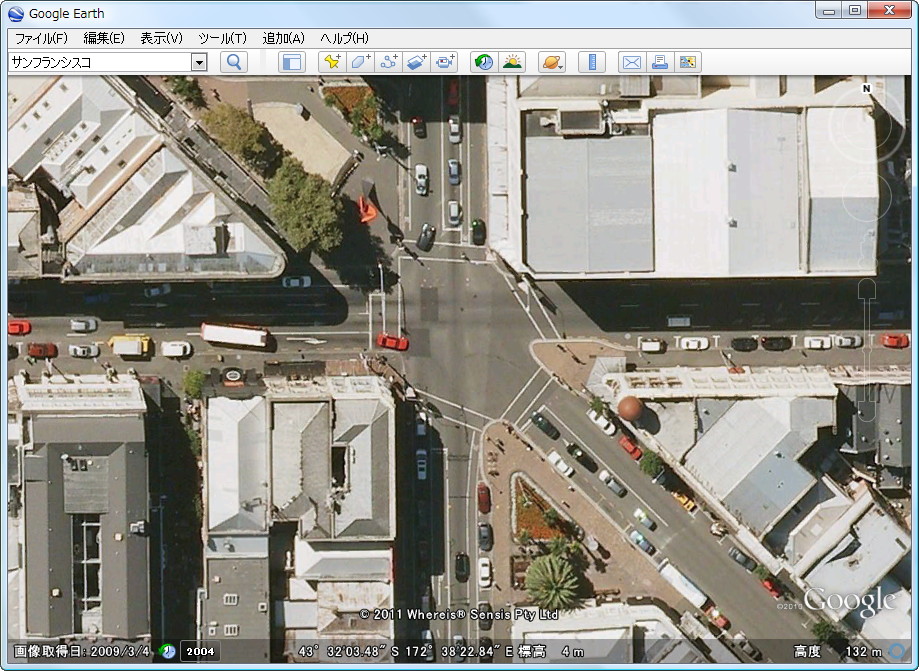
Task: Click the print icon
Action: [x=660, y=62]
